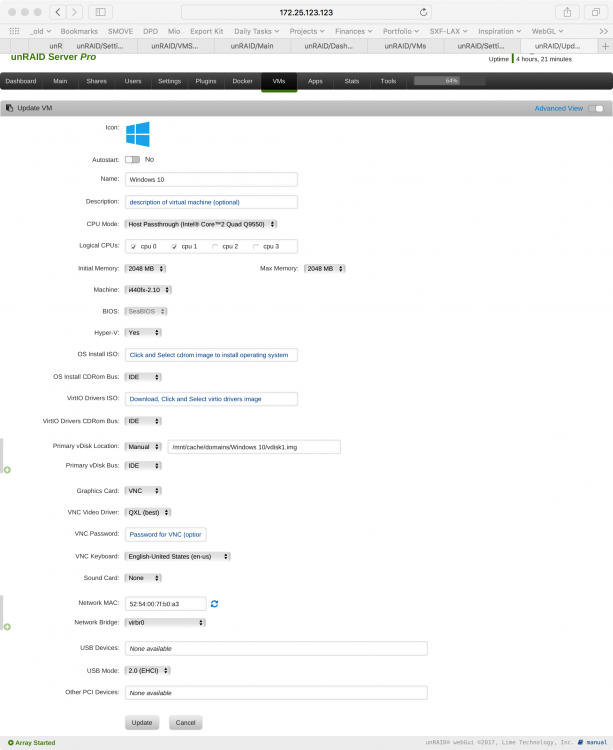Open the VNC Video Driver dropdown
Viewport: 613px width, 750px height.
click(x=148, y=512)
